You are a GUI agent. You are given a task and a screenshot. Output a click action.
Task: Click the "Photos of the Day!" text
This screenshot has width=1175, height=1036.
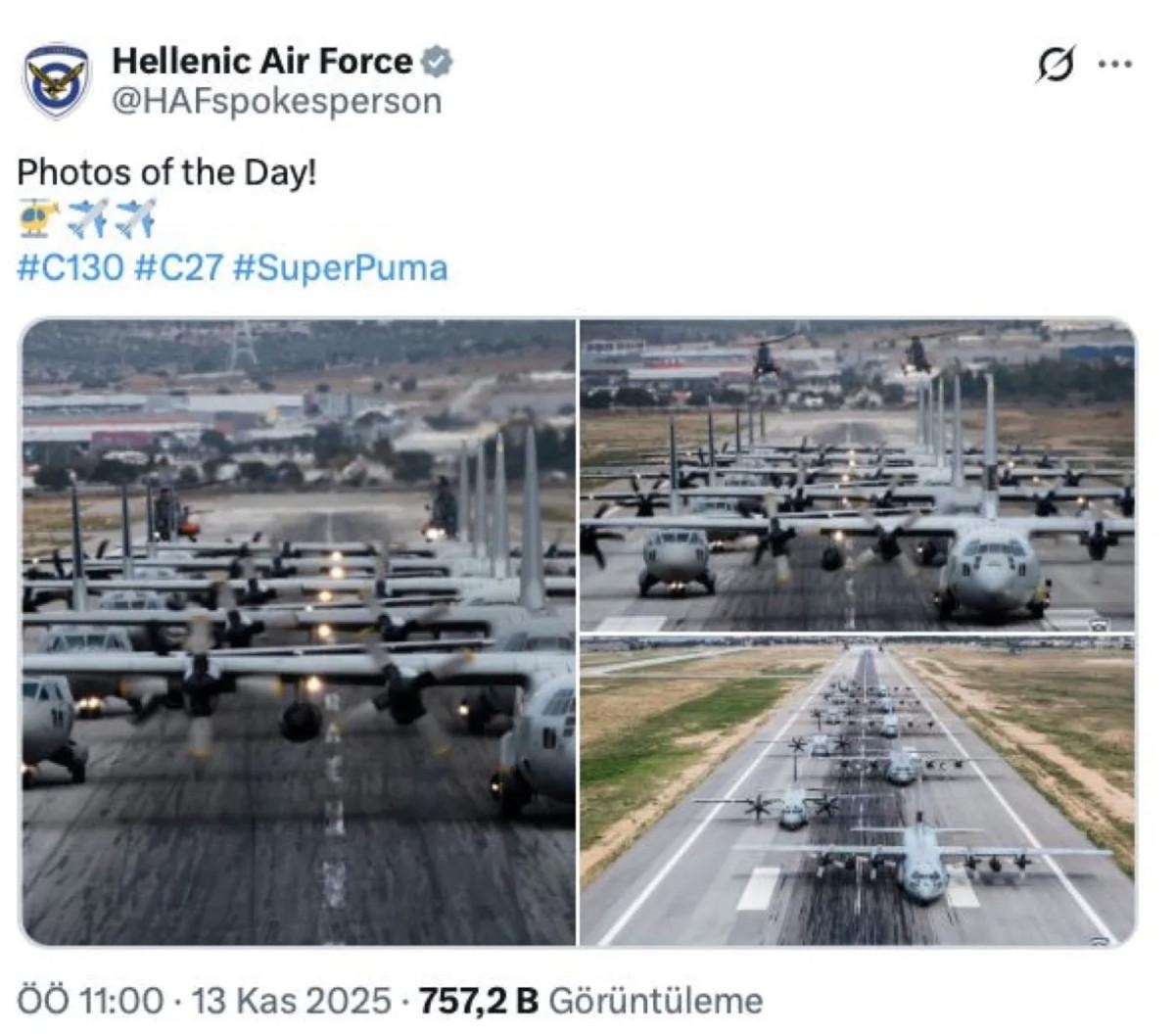coord(167,172)
